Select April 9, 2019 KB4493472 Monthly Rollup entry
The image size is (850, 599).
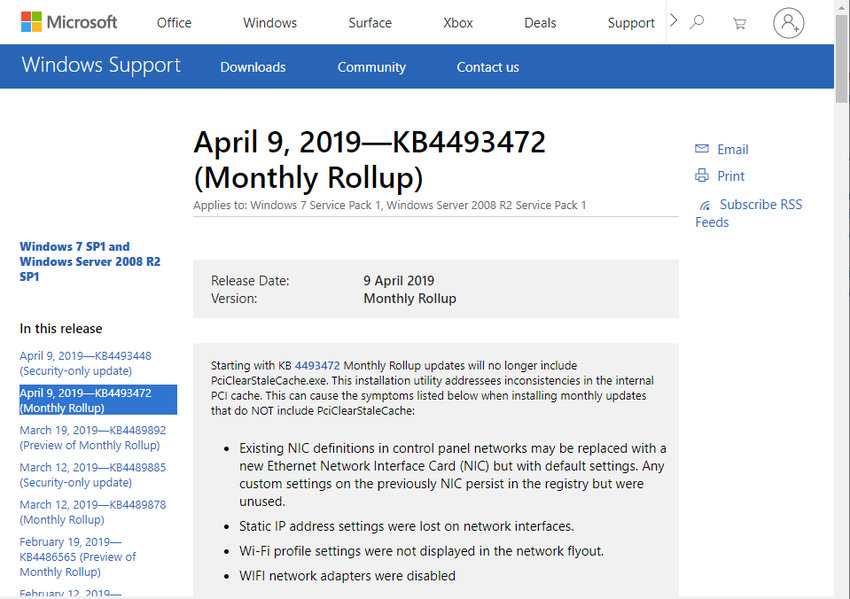tap(98, 400)
